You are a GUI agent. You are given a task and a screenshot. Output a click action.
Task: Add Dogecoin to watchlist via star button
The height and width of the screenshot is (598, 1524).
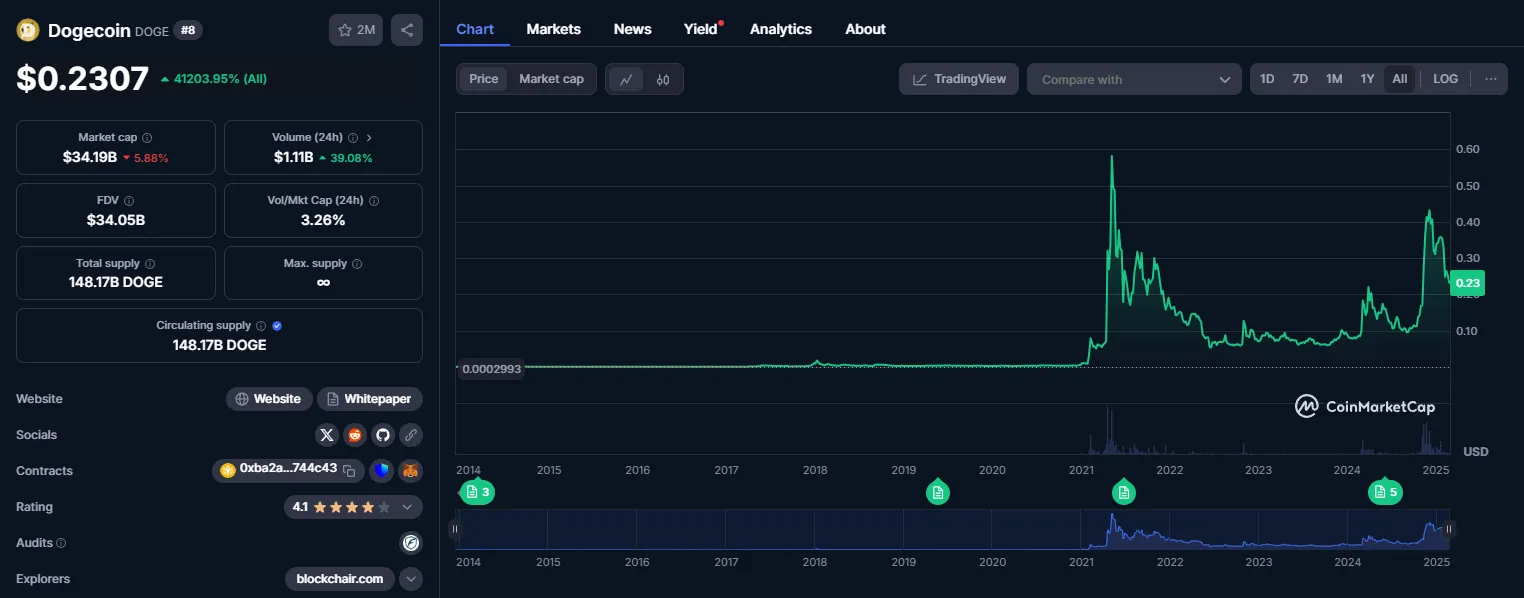356,30
